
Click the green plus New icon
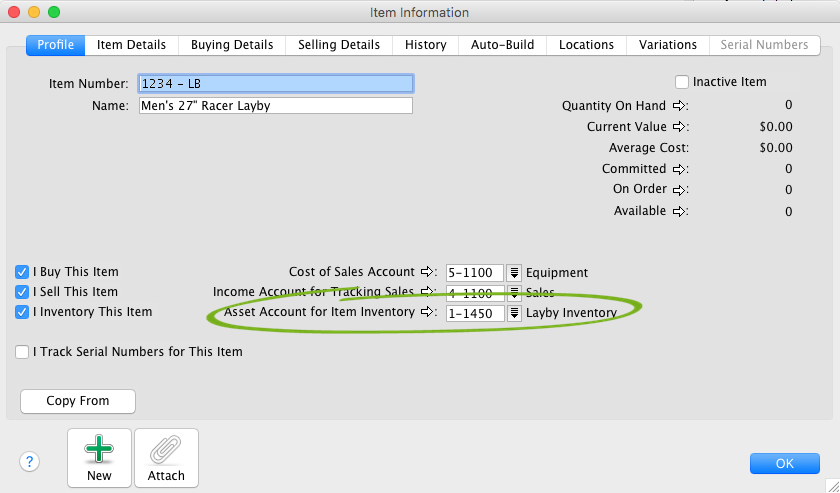99,450
